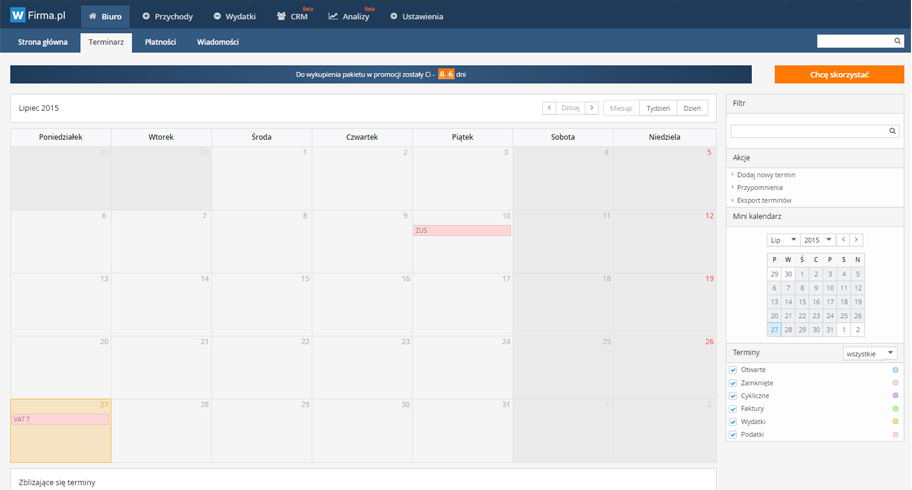
Task: Click the Filtr search magnifier icon
Action: click(892, 131)
